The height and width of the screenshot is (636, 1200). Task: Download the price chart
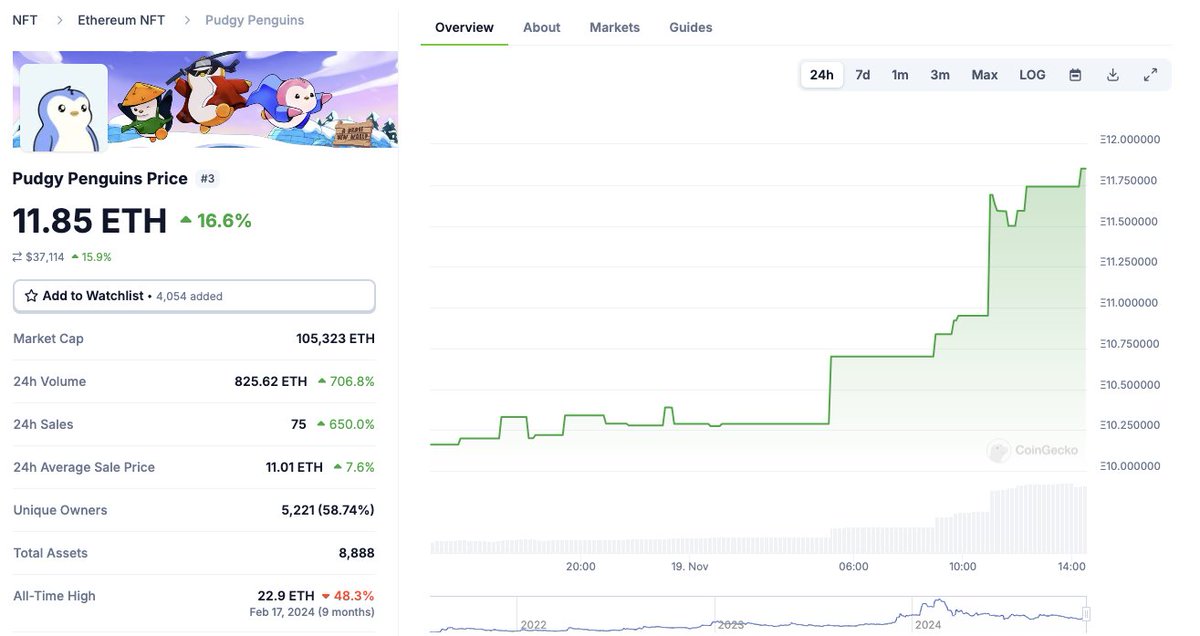(x=1112, y=74)
